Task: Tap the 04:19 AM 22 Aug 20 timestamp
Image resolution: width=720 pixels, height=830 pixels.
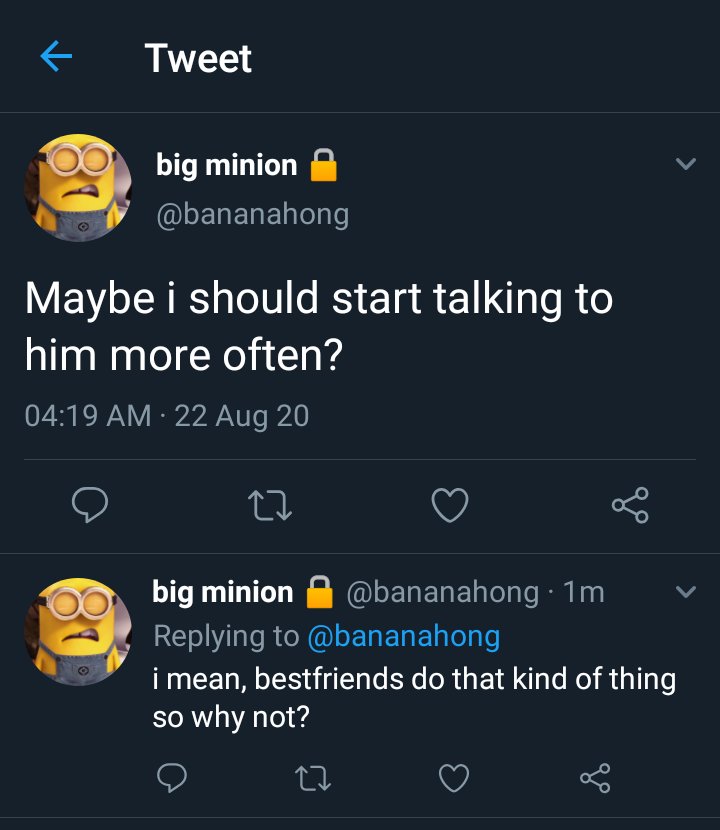Action: [167, 416]
